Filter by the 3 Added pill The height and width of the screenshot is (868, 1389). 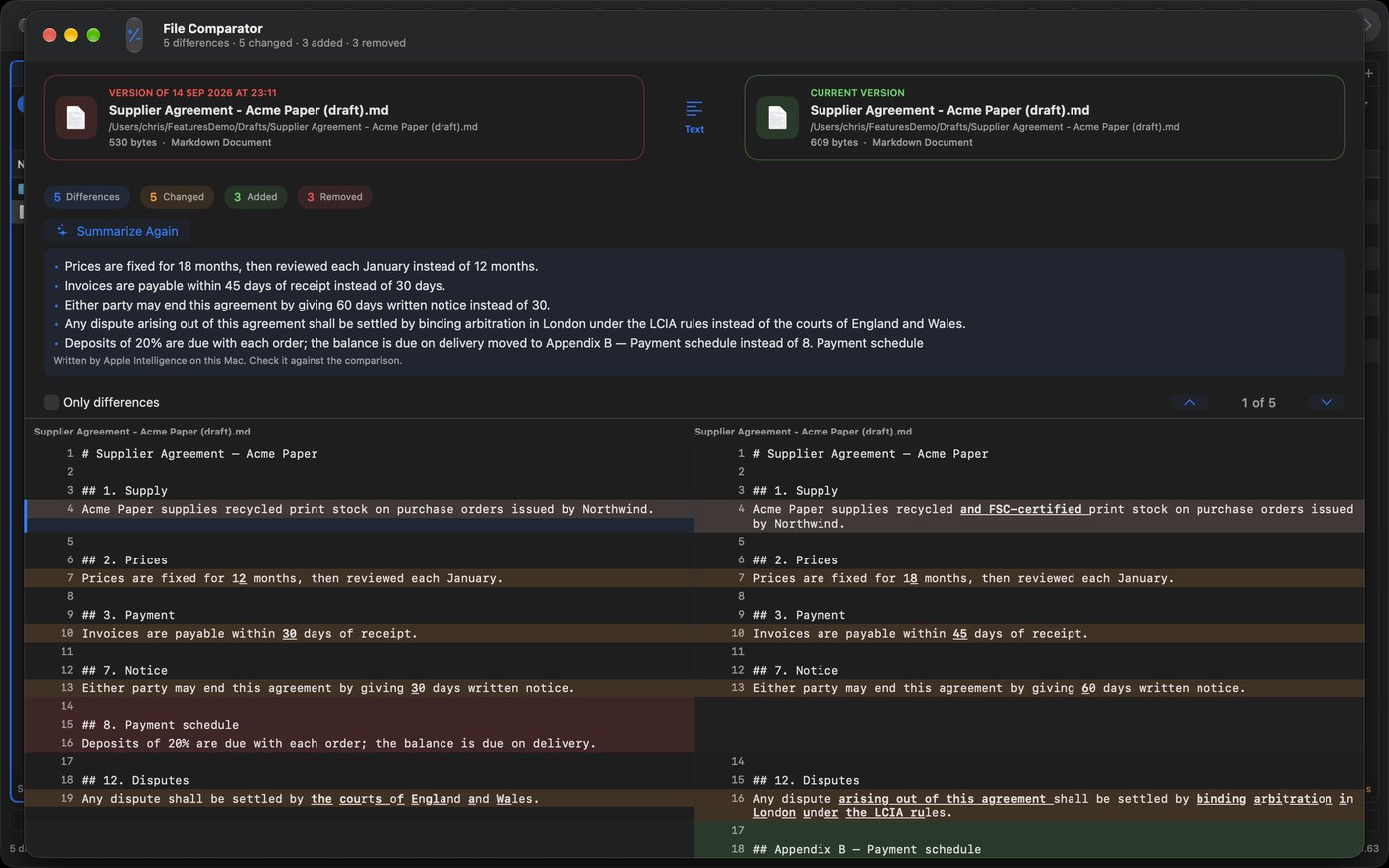point(256,197)
